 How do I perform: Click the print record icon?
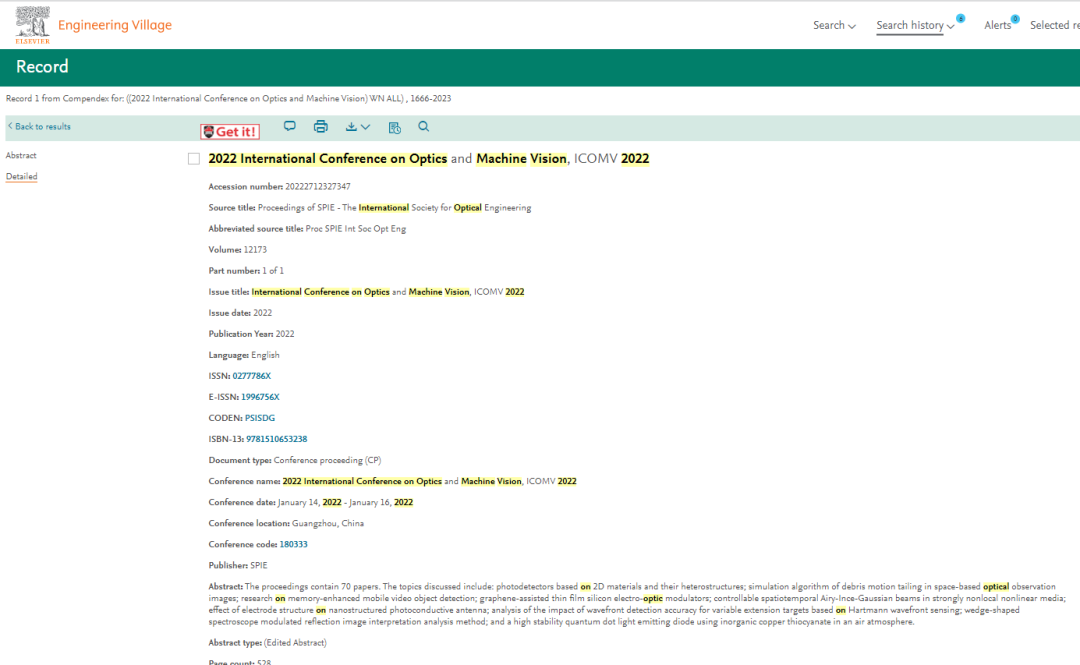pos(320,126)
